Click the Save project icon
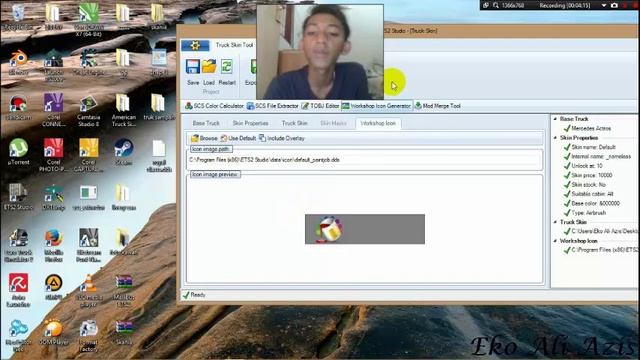This screenshot has width=640, height=360. point(193,71)
